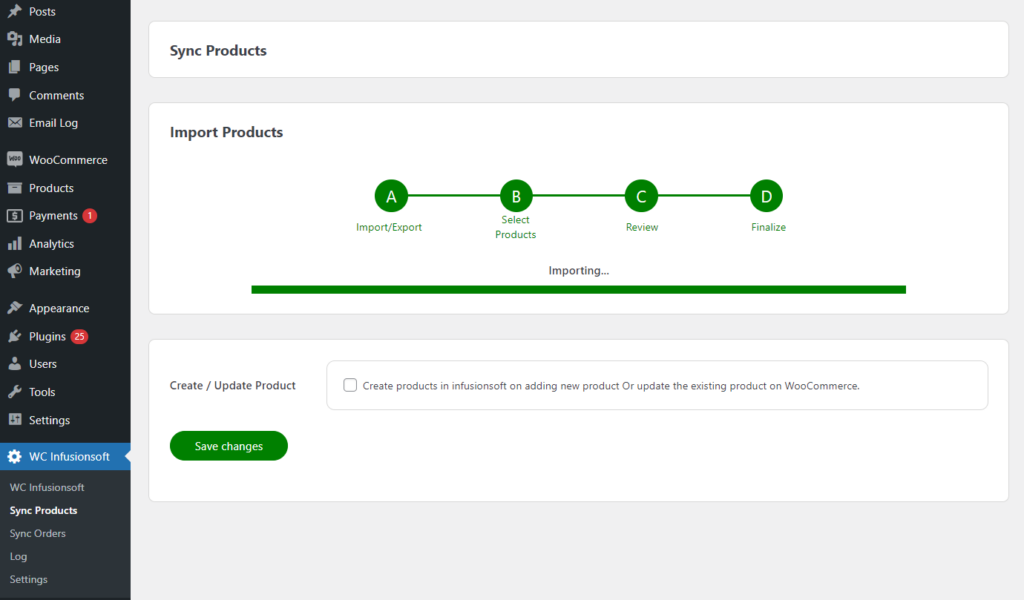Click the Import/Export step label

pos(389,227)
